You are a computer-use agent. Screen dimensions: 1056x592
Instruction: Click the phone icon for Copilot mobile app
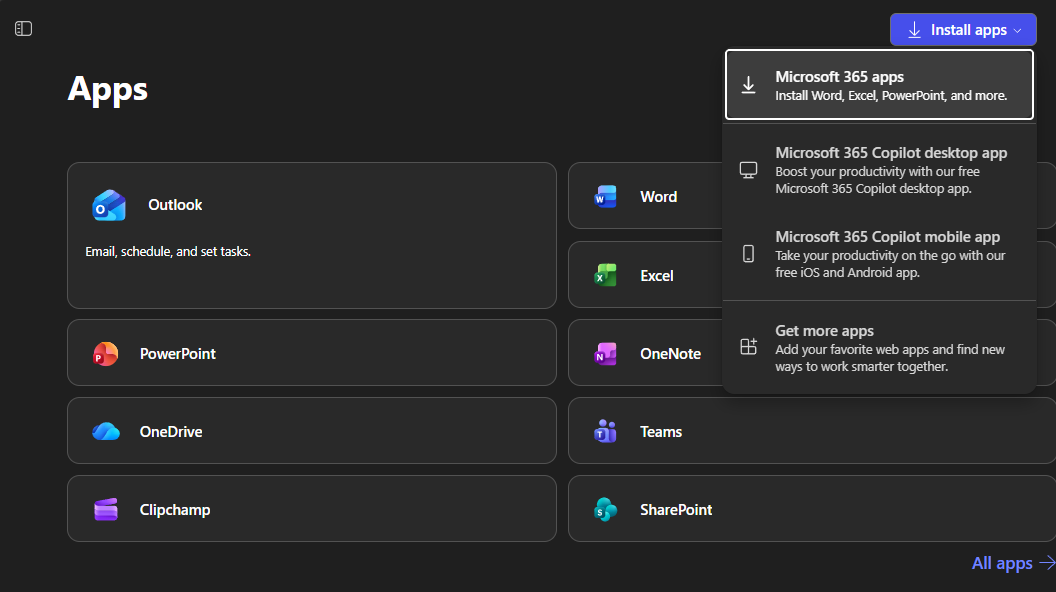[748, 254]
